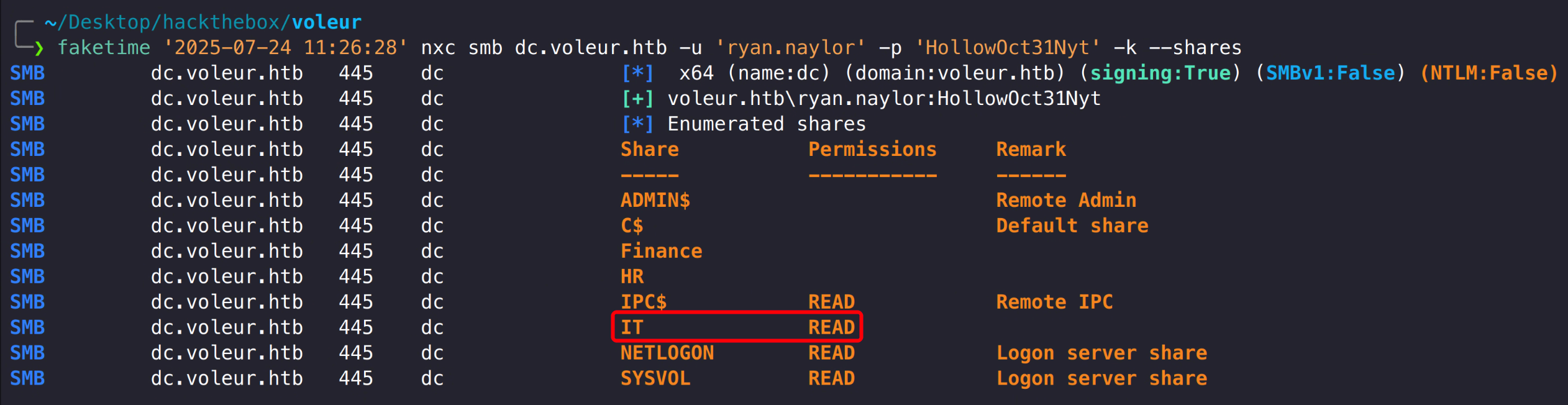Click the 'ryan.naylor' username argument
The image size is (1568, 405).
click(790, 48)
